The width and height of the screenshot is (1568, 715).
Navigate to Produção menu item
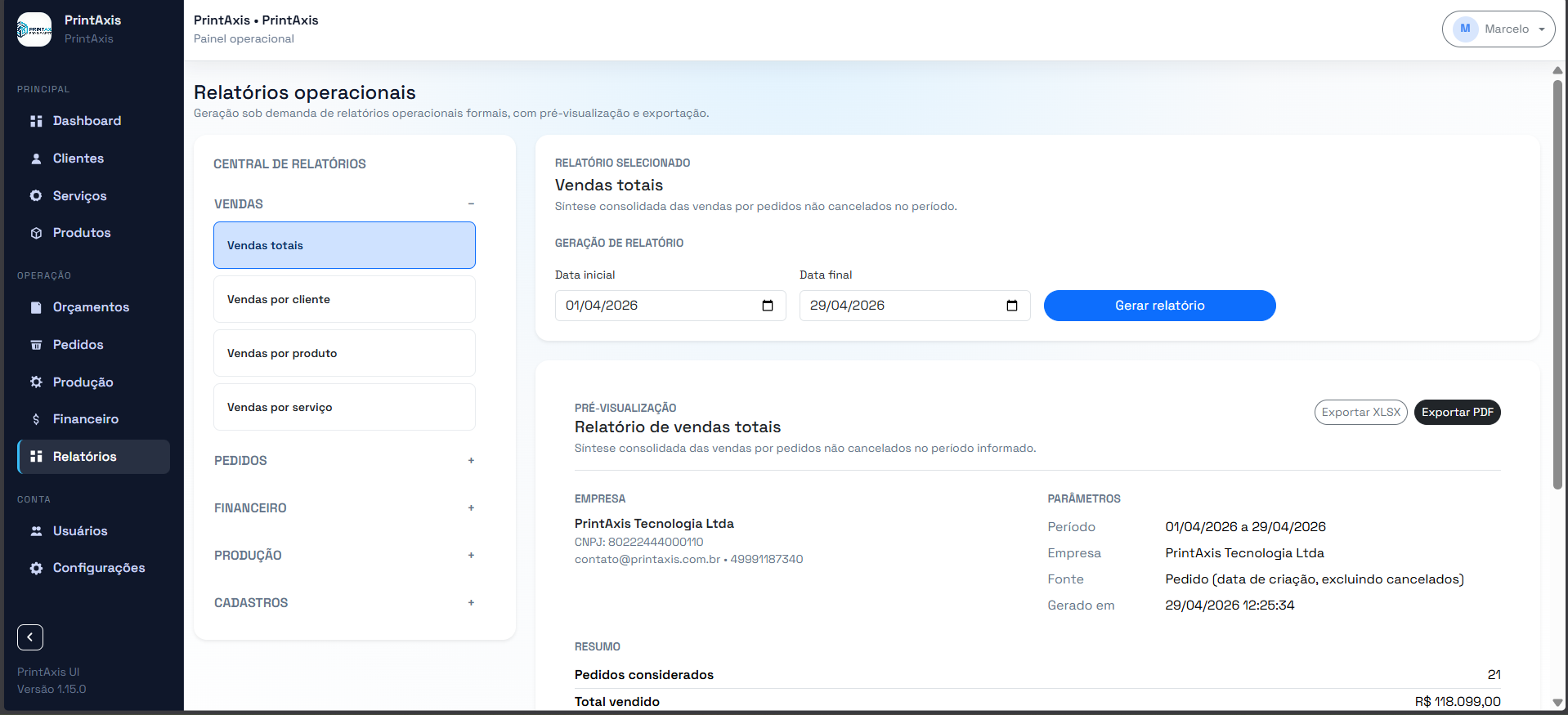[x=93, y=382]
